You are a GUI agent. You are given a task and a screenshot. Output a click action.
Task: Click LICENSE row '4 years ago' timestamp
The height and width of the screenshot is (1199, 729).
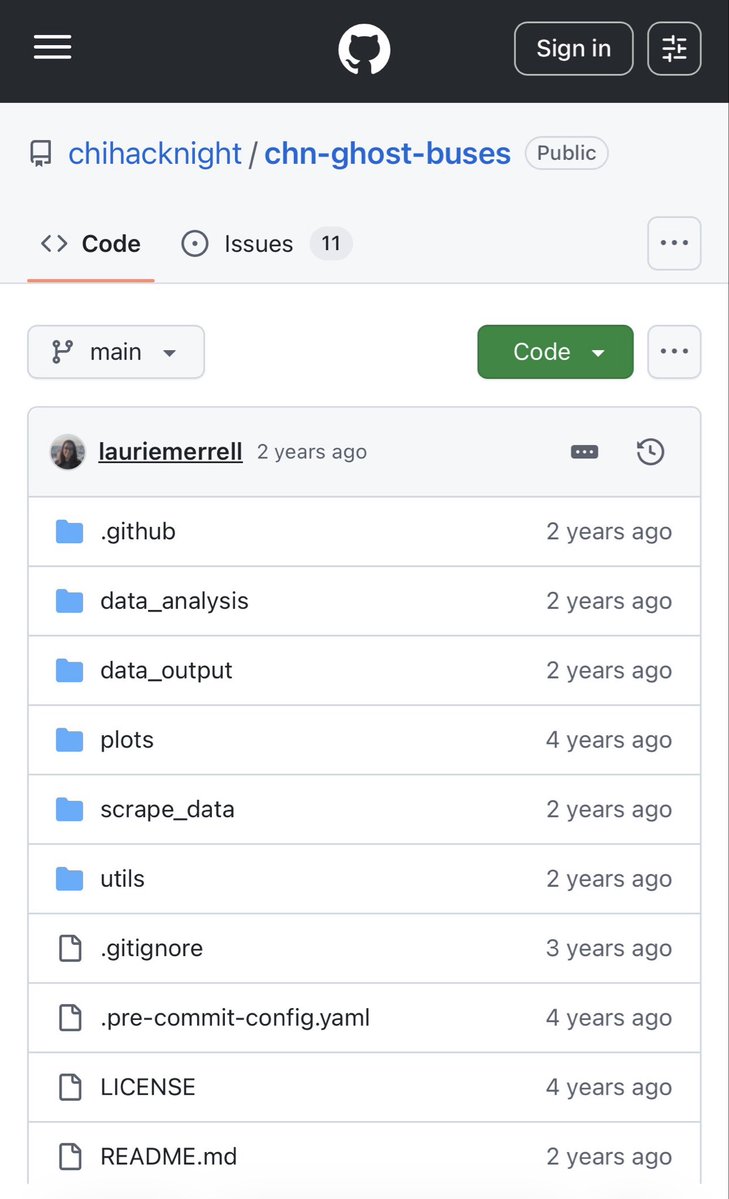[x=609, y=1087]
